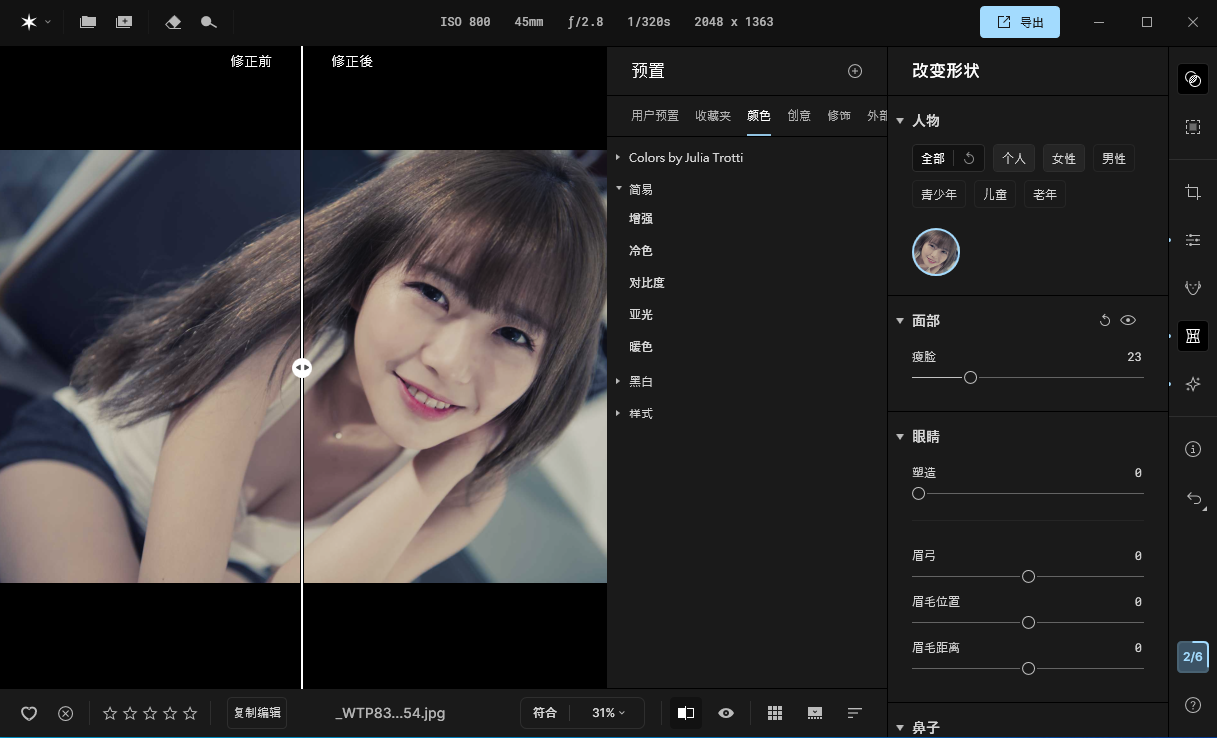Open the 31% zoom dropdown
The width and height of the screenshot is (1217, 738).
tap(608, 713)
